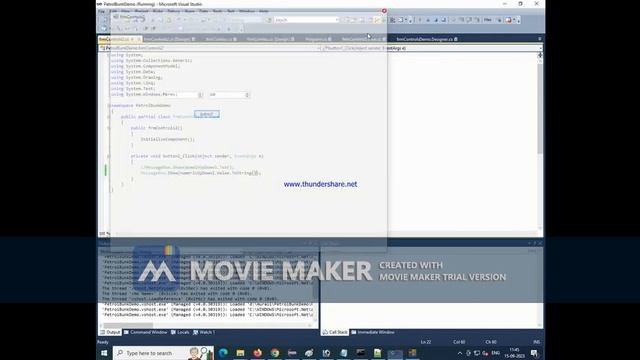Viewport: 640px width, 360px height.
Task: Switch to the Watch 1 tab
Action: pos(204,332)
